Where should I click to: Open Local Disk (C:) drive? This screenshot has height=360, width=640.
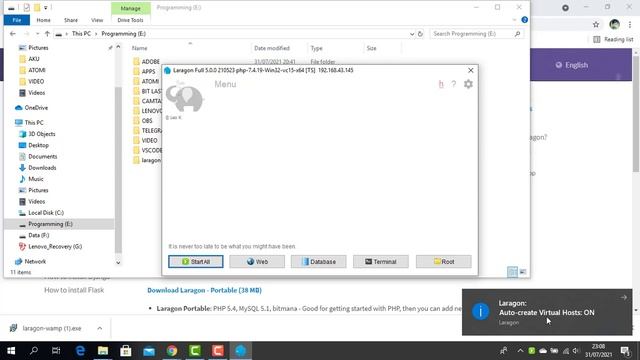46,213
